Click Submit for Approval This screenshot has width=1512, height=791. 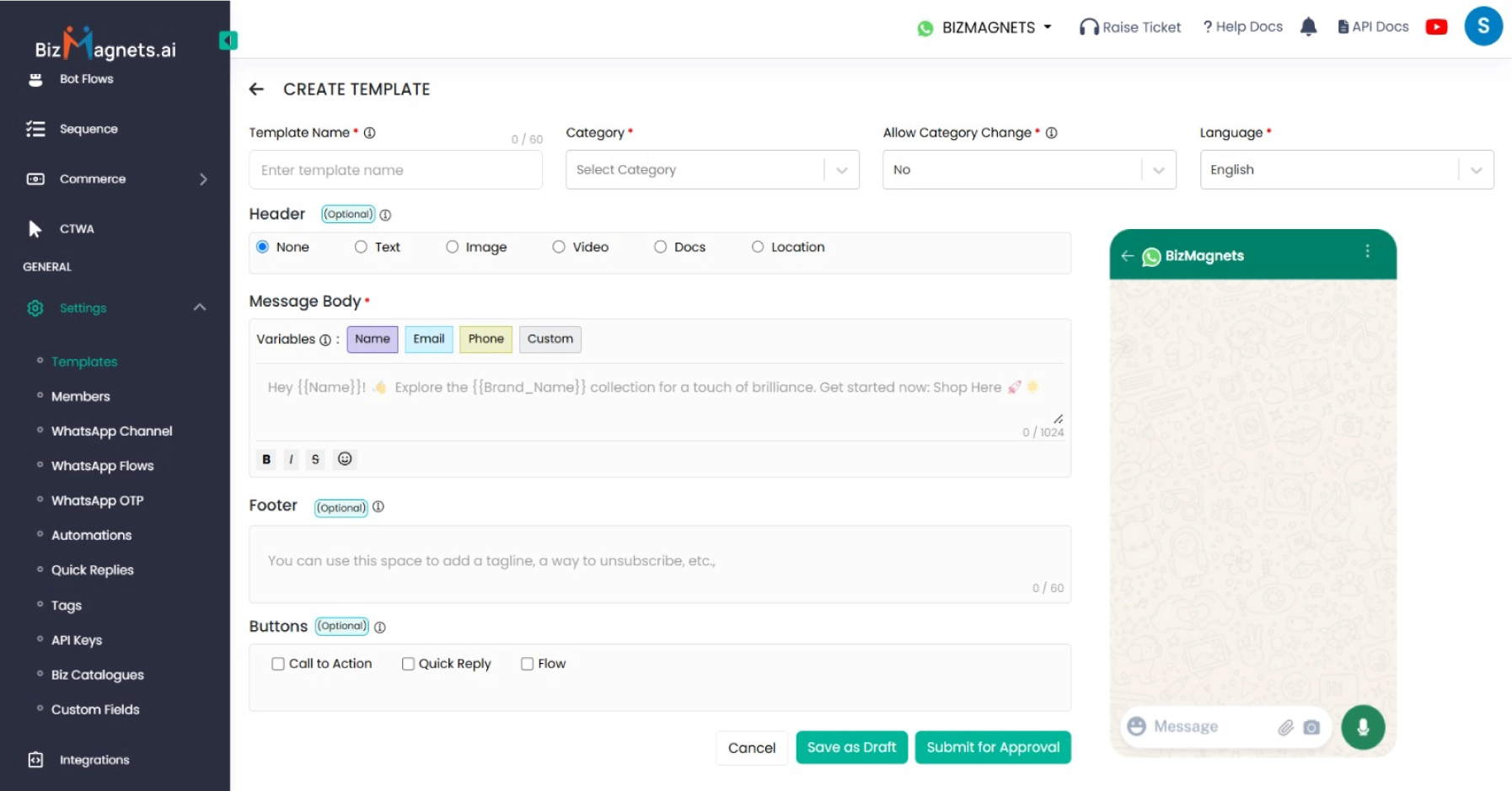(993, 747)
